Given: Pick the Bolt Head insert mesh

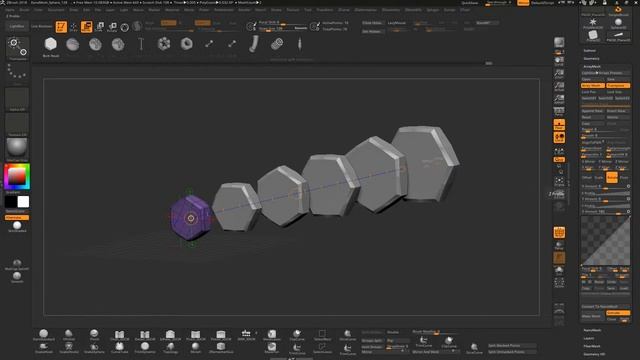Looking at the screenshot, I should click(51, 44).
